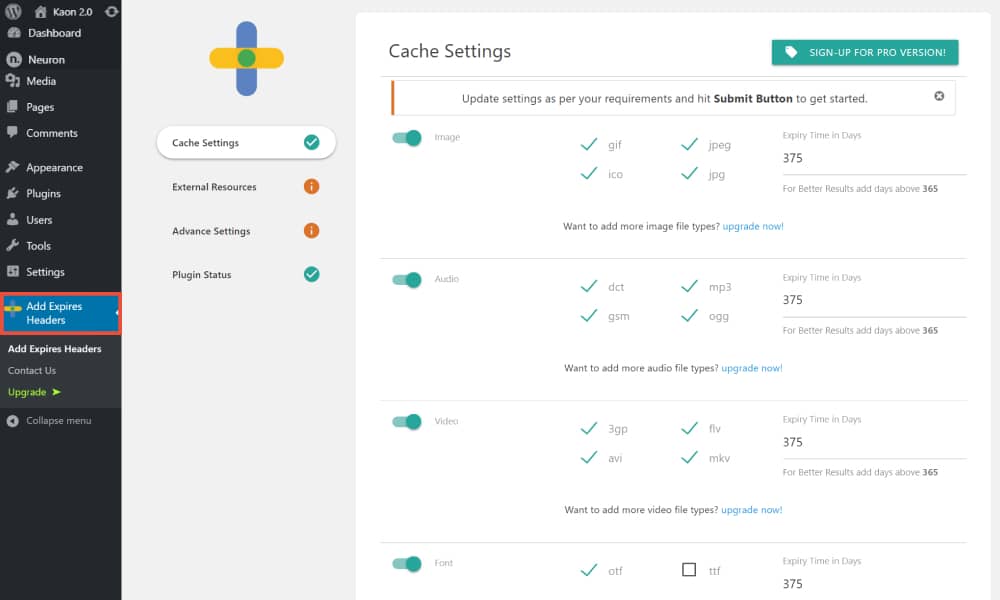This screenshot has height=600, width=1000.
Task: Uncheck the flv file type
Action: click(x=689, y=428)
